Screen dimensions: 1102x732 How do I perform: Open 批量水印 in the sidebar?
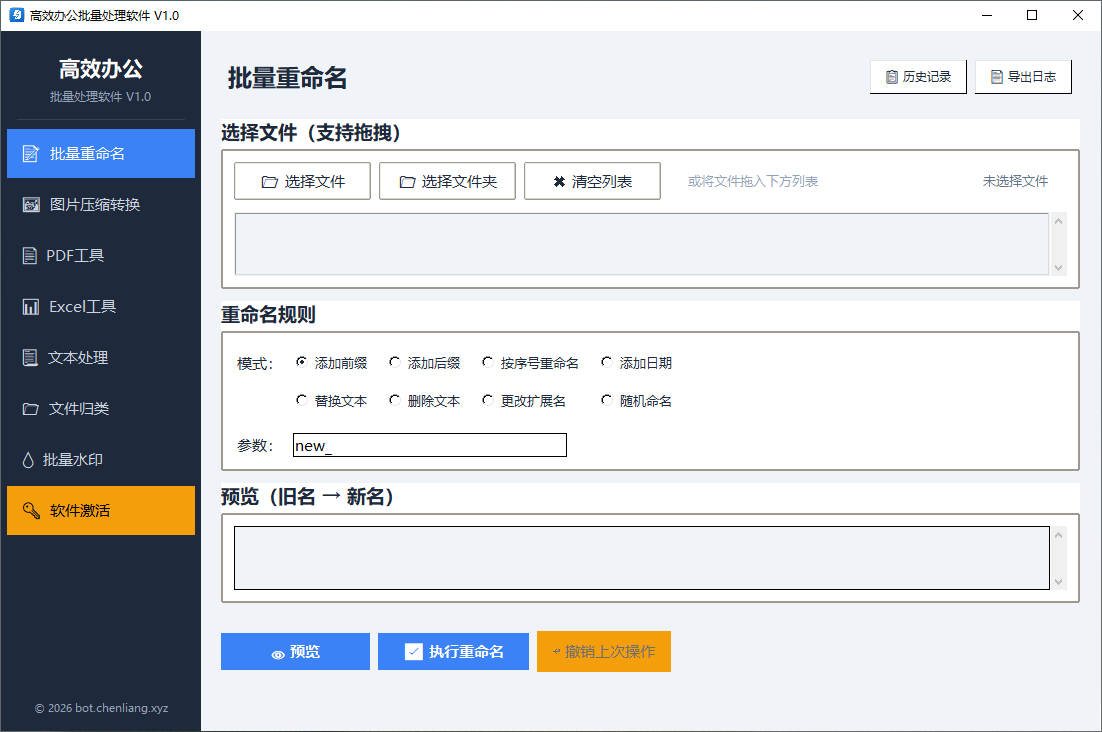pos(101,459)
